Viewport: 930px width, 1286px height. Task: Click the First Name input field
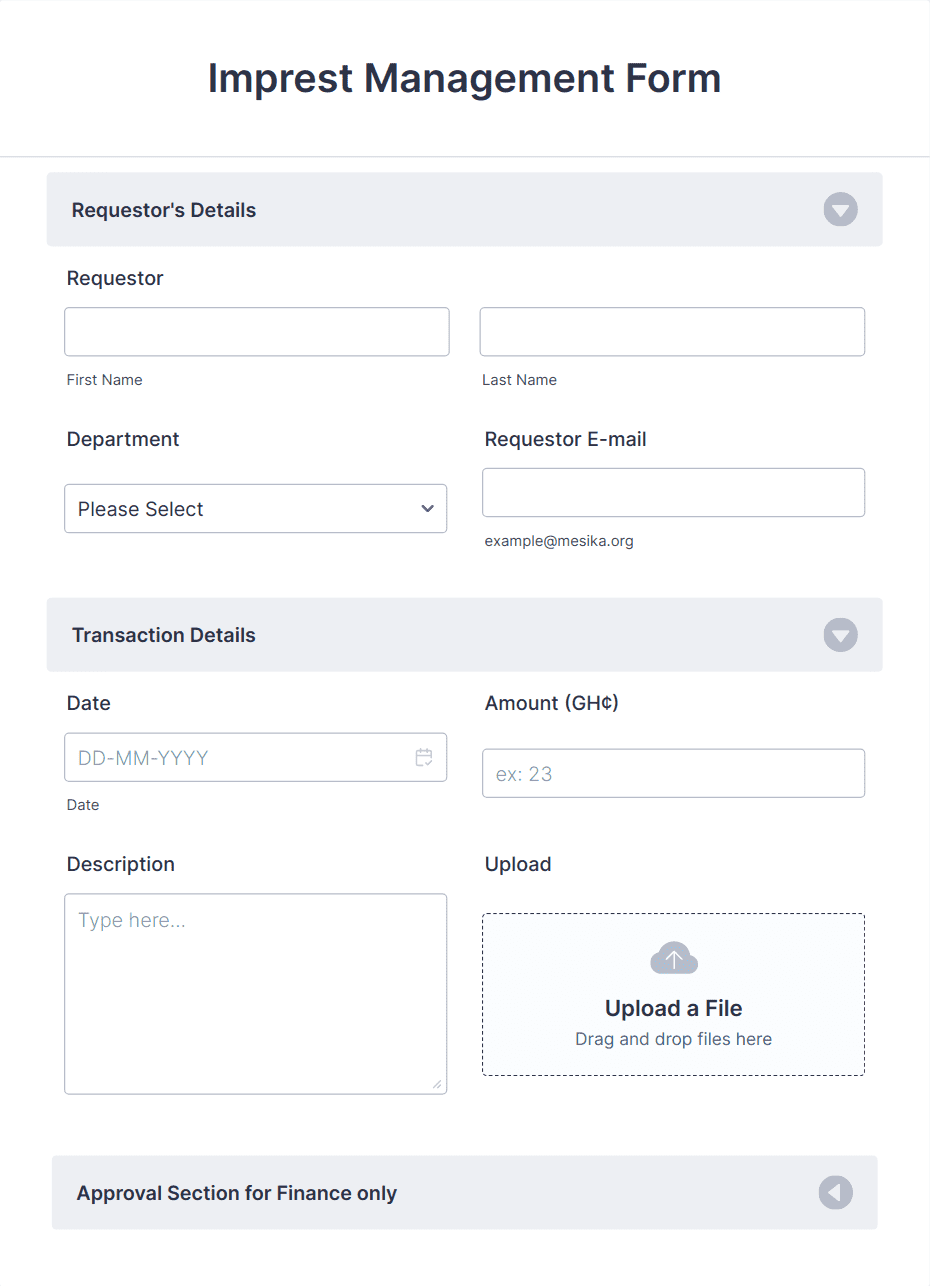click(x=256, y=331)
